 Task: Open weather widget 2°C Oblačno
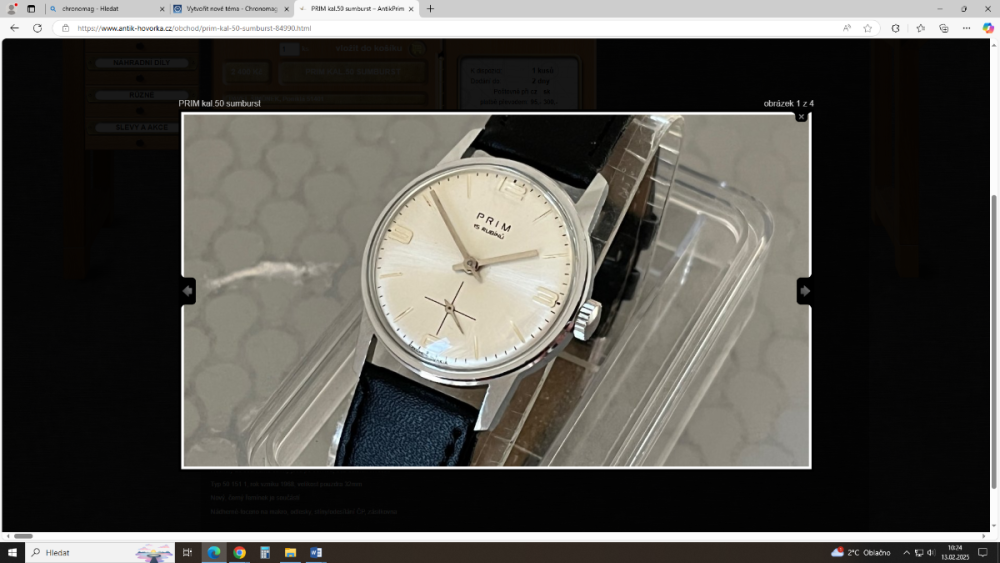860,552
